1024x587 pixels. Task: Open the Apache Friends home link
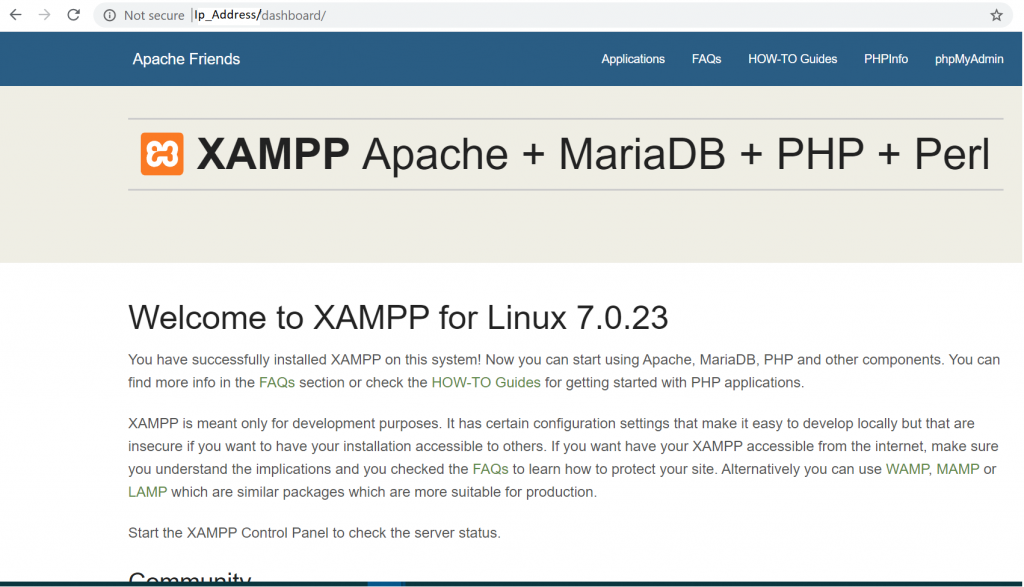pos(186,59)
